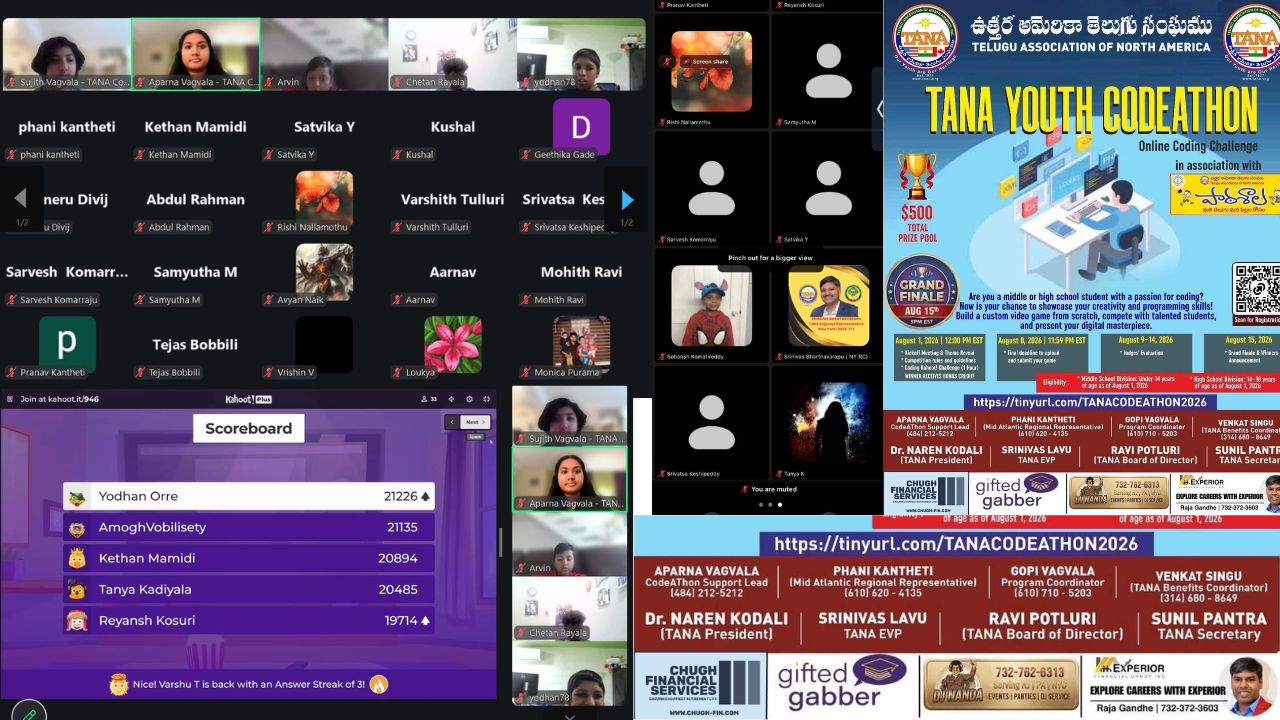This screenshot has width=1280, height=720.
Task: Open the Kahoot menu icon beside Join text
Action: pyautogui.click(x=10, y=398)
